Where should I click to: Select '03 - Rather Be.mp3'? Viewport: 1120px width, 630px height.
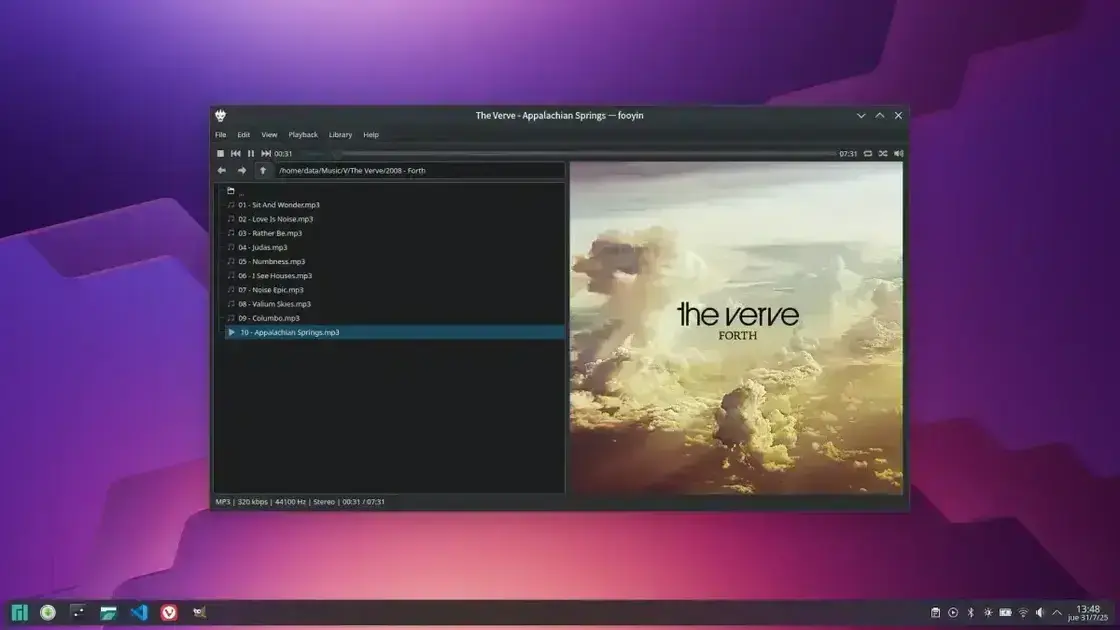click(x=394, y=233)
